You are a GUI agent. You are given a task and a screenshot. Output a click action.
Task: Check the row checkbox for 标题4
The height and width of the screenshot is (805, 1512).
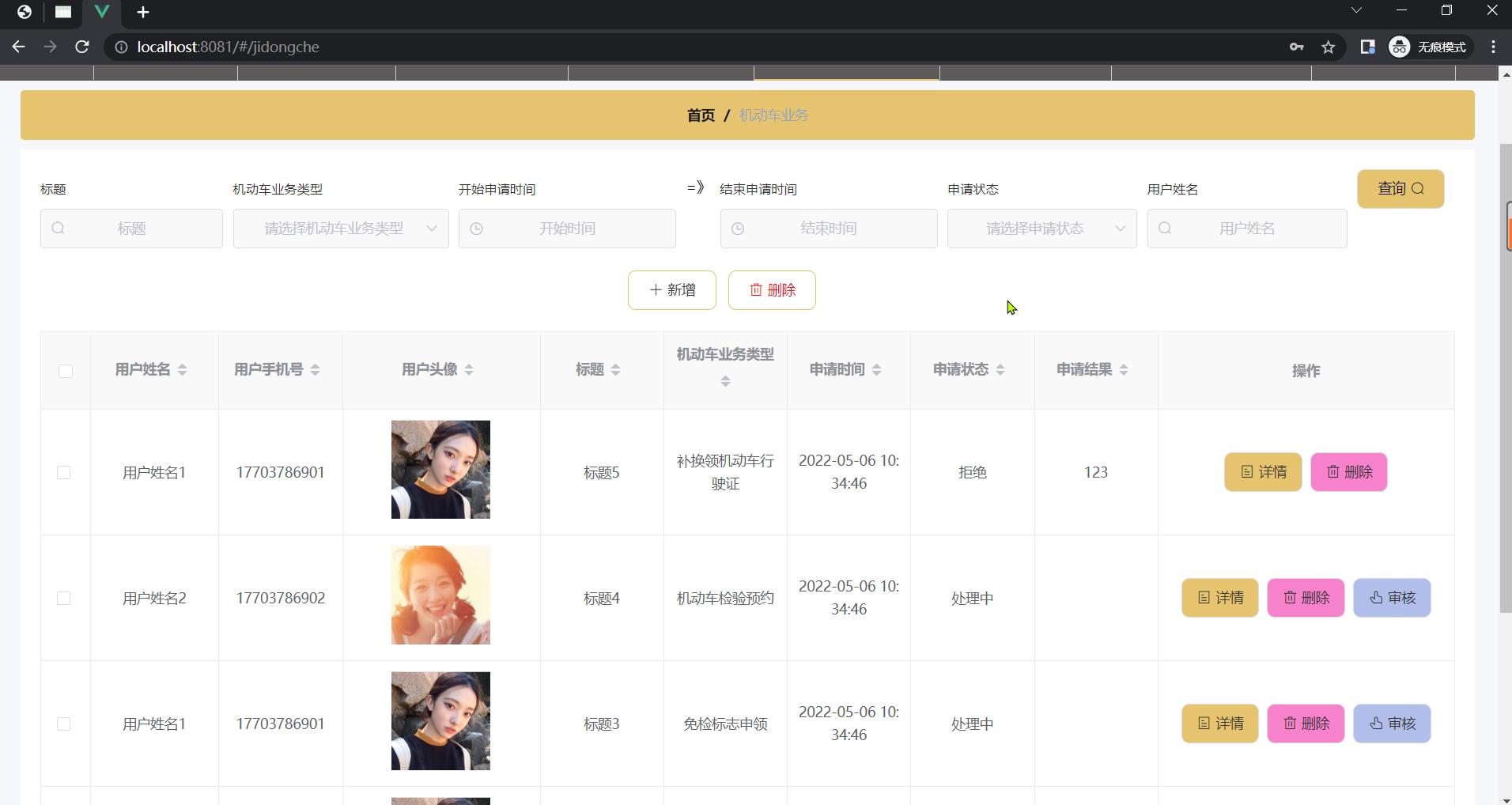click(64, 599)
